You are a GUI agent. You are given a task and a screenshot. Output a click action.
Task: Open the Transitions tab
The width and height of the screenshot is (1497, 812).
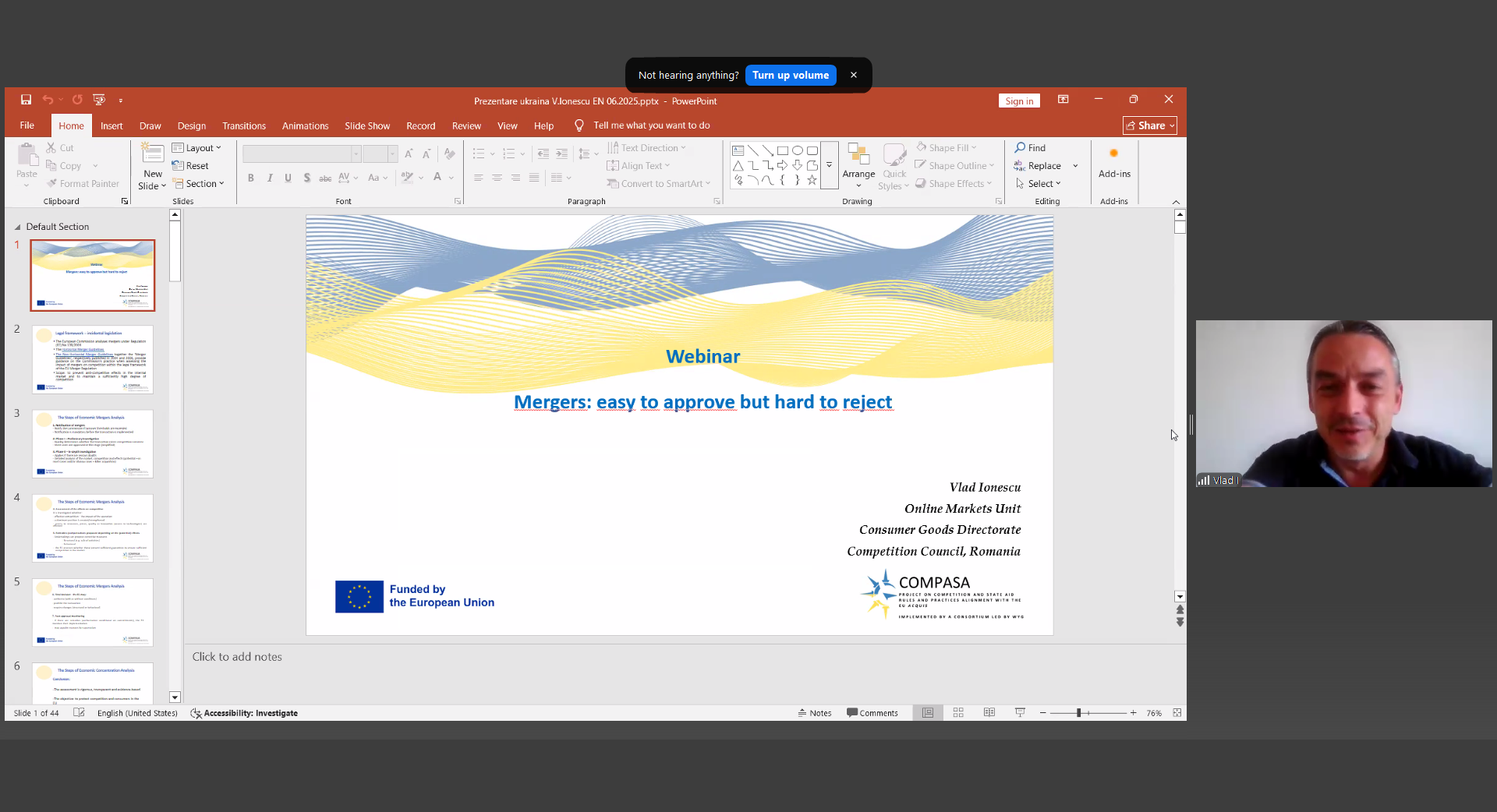click(x=243, y=125)
